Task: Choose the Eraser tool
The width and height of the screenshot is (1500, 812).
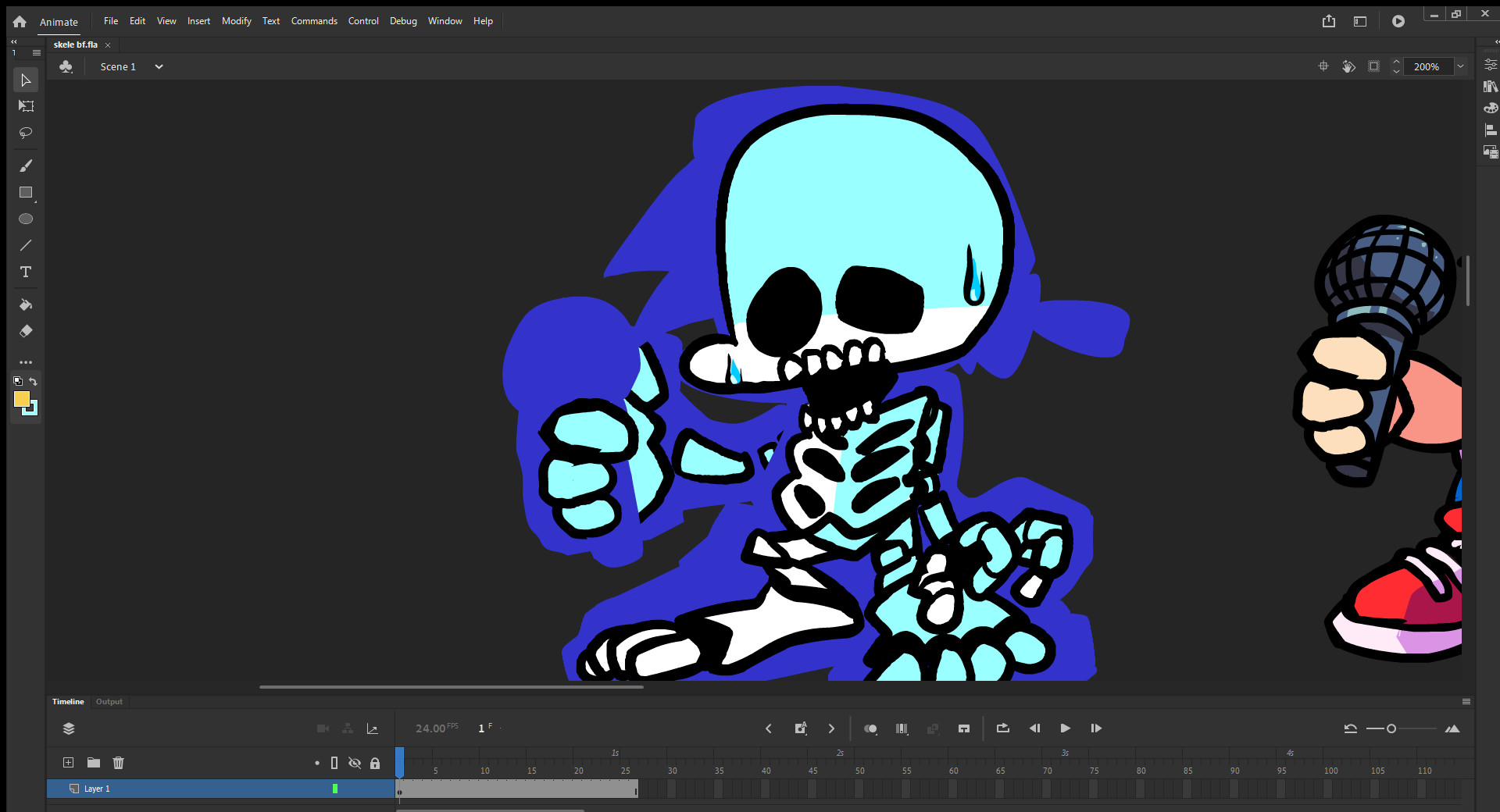Action: click(x=26, y=331)
